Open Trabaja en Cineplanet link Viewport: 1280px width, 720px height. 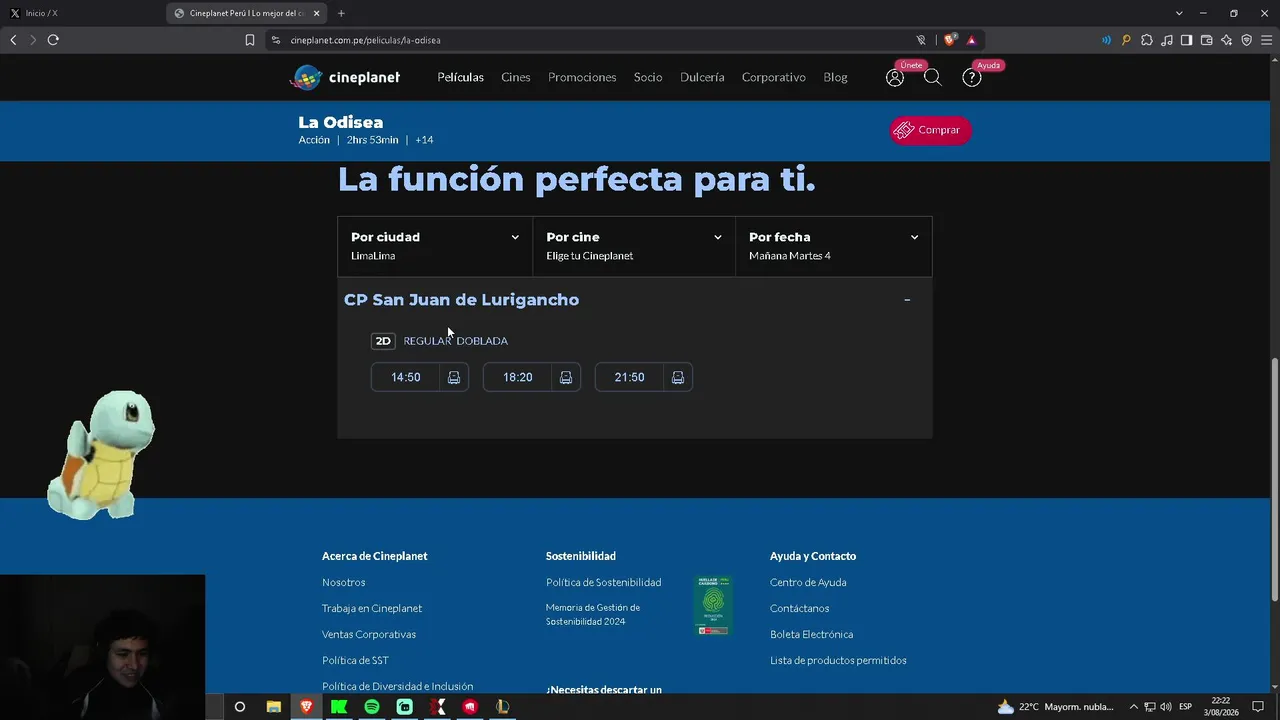pyautogui.click(x=372, y=608)
